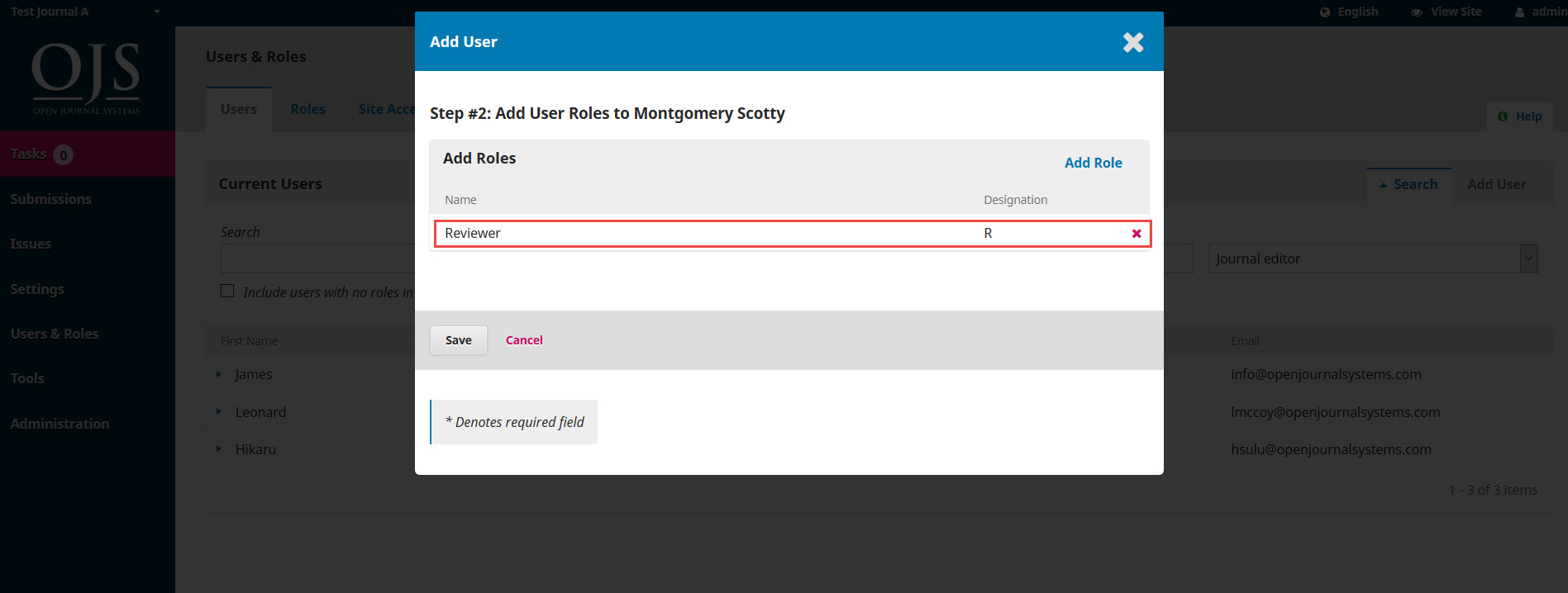
Task: Close the Add User dialog
Action: pyautogui.click(x=1133, y=42)
